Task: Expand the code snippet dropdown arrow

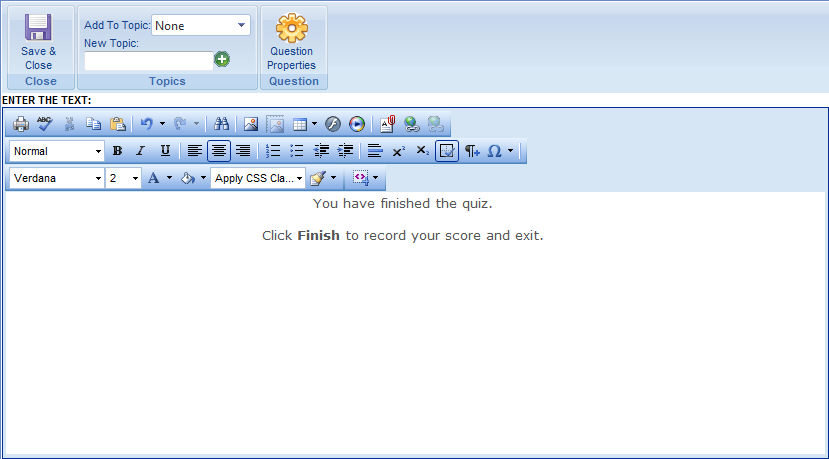Action: point(375,178)
